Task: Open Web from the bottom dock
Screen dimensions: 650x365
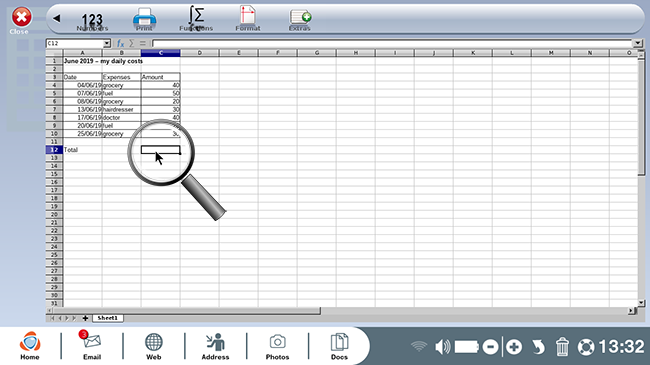Action: 153,346
